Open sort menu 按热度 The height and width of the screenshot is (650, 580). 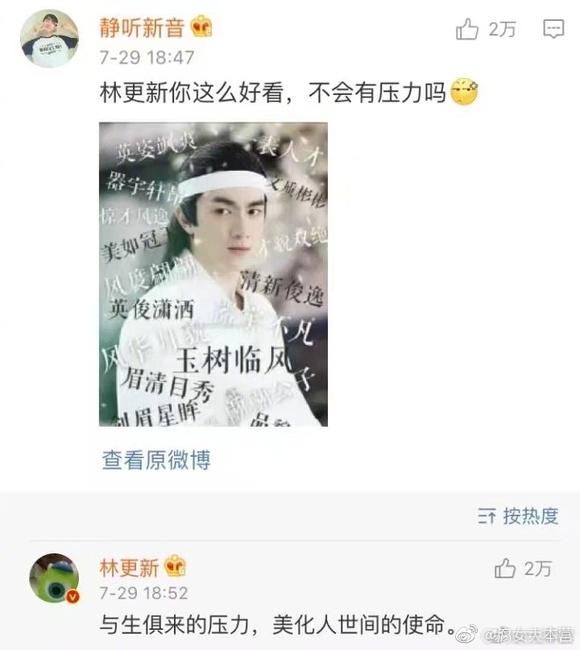(518, 516)
